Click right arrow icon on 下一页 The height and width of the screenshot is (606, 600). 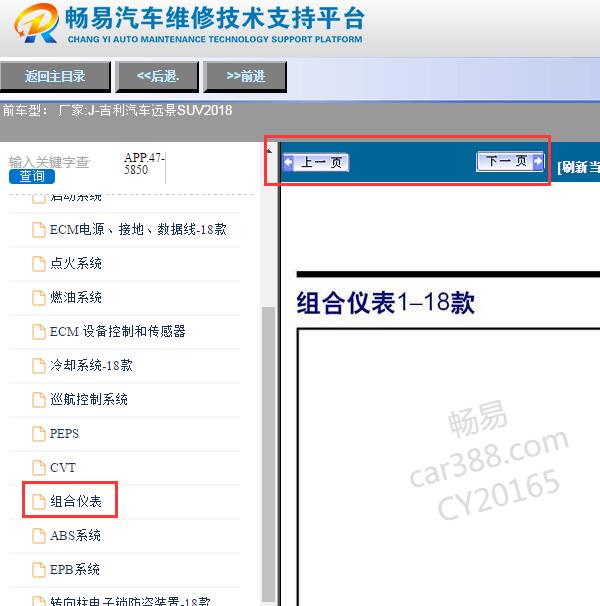[x=538, y=161]
